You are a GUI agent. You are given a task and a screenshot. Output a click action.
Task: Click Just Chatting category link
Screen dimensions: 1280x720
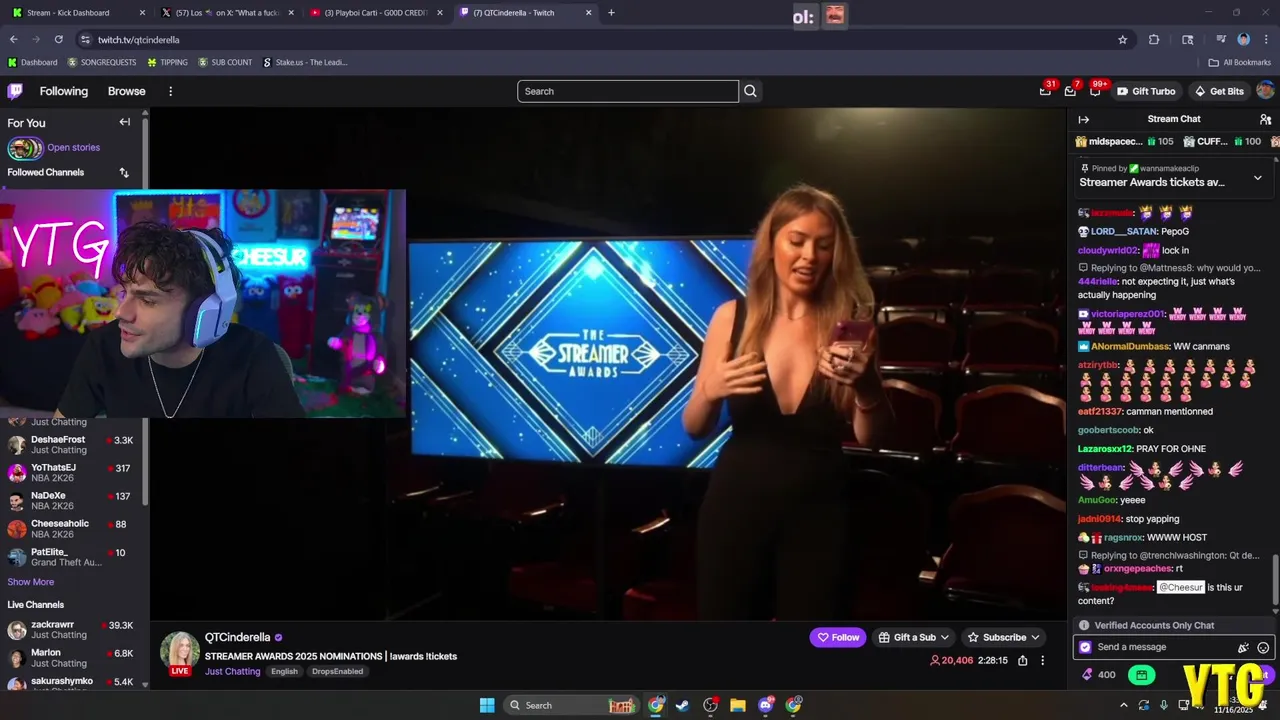tap(232, 671)
